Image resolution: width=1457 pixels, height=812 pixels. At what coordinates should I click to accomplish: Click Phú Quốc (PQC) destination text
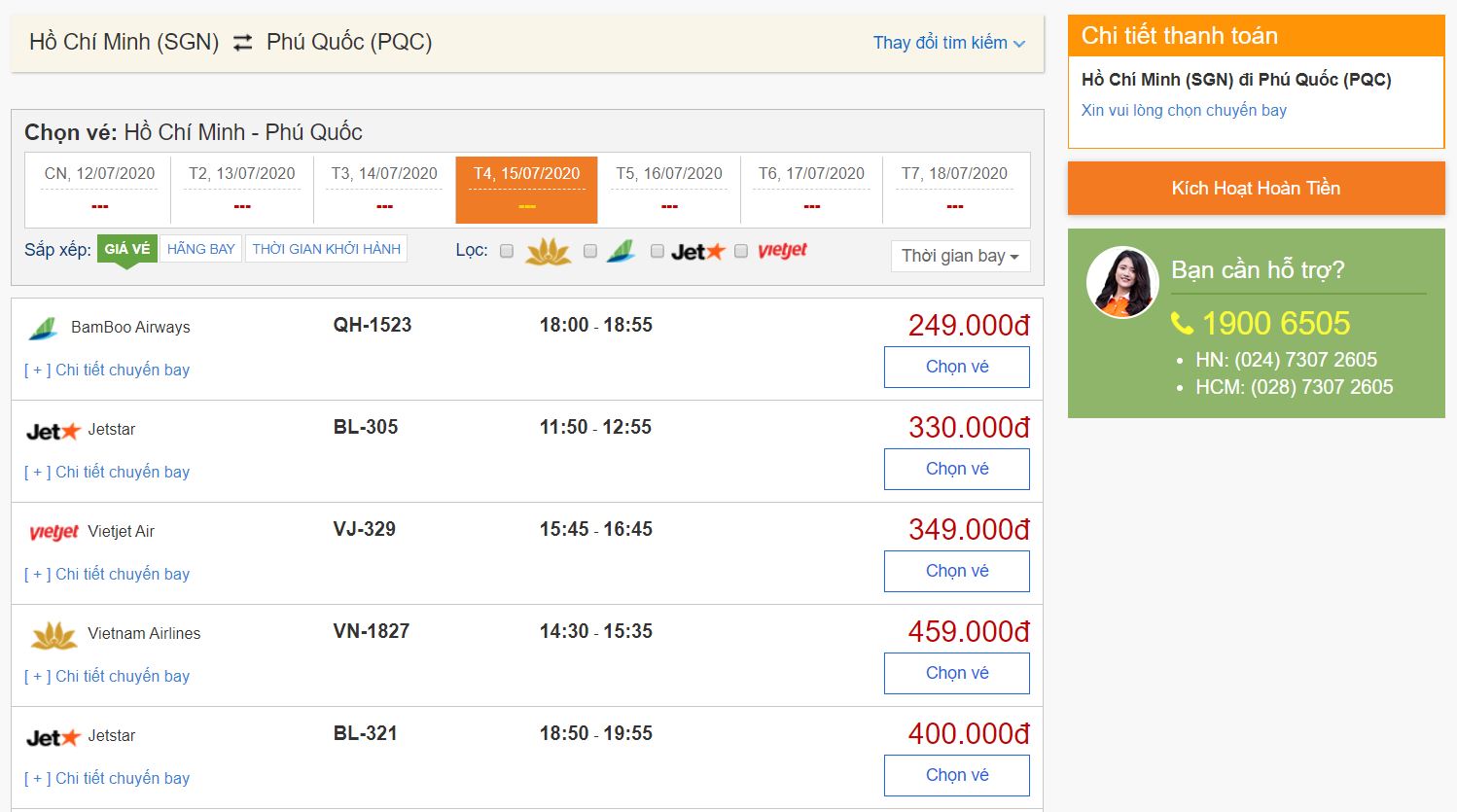(349, 42)
